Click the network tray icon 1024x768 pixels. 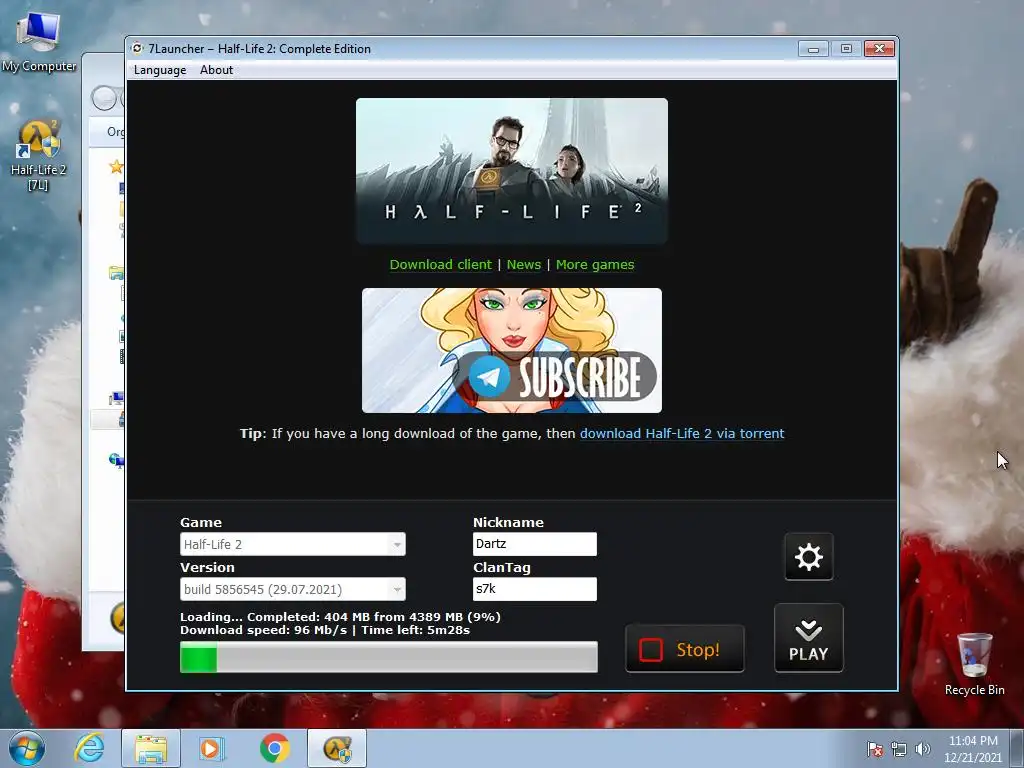(899, 749)
